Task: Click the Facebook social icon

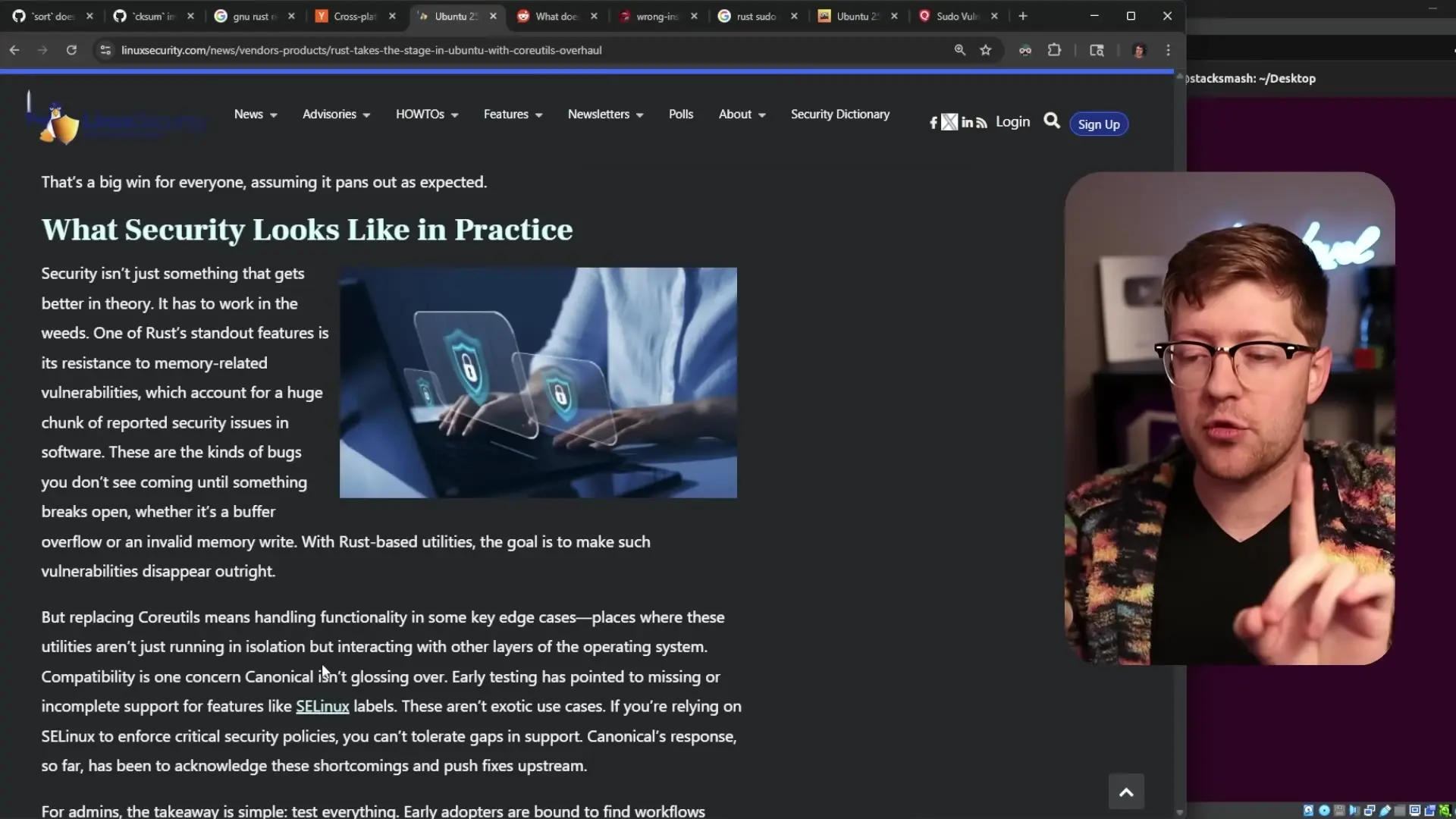Action: pyautogui.click(x=934, y=123)
